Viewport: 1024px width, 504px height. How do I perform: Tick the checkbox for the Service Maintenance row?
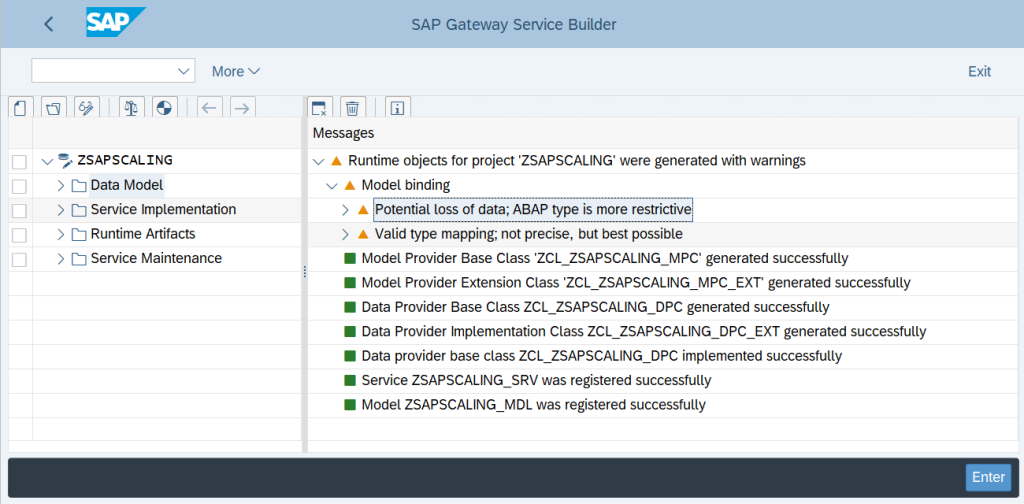click(20, 260)
